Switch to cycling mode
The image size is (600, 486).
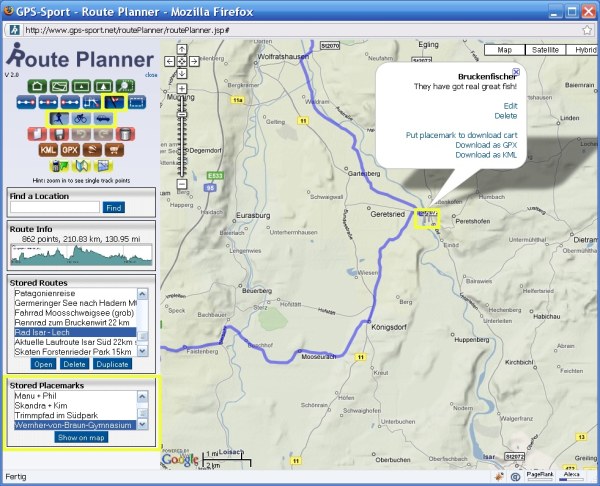coord(81,119)
